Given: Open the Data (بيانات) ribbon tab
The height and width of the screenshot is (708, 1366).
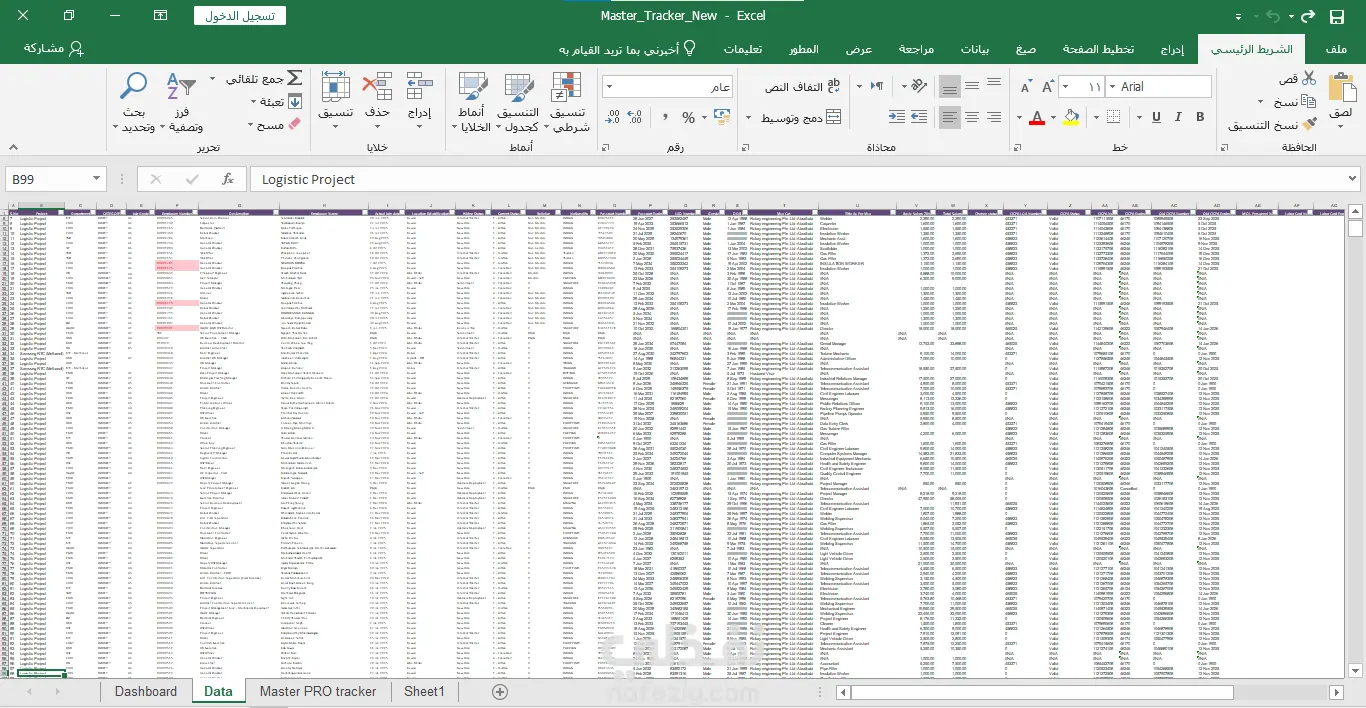Looking at the screenshot, I should (975, 49).
